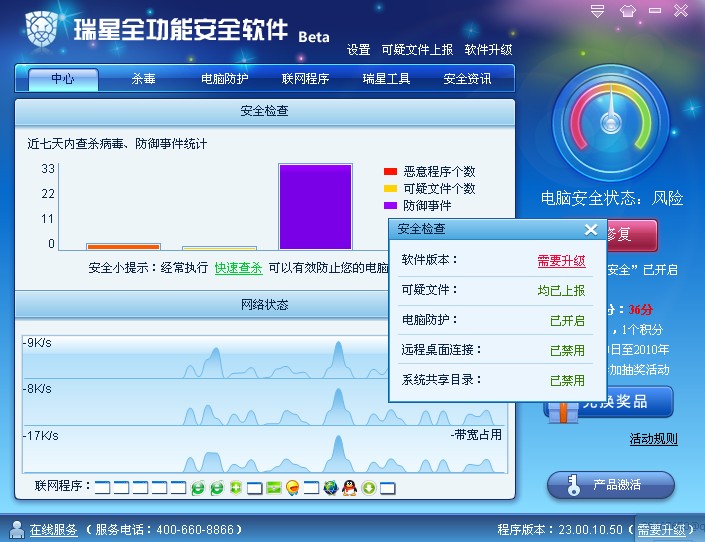
Task: Open the 联网程序 tab
Action: pos(305,79)
